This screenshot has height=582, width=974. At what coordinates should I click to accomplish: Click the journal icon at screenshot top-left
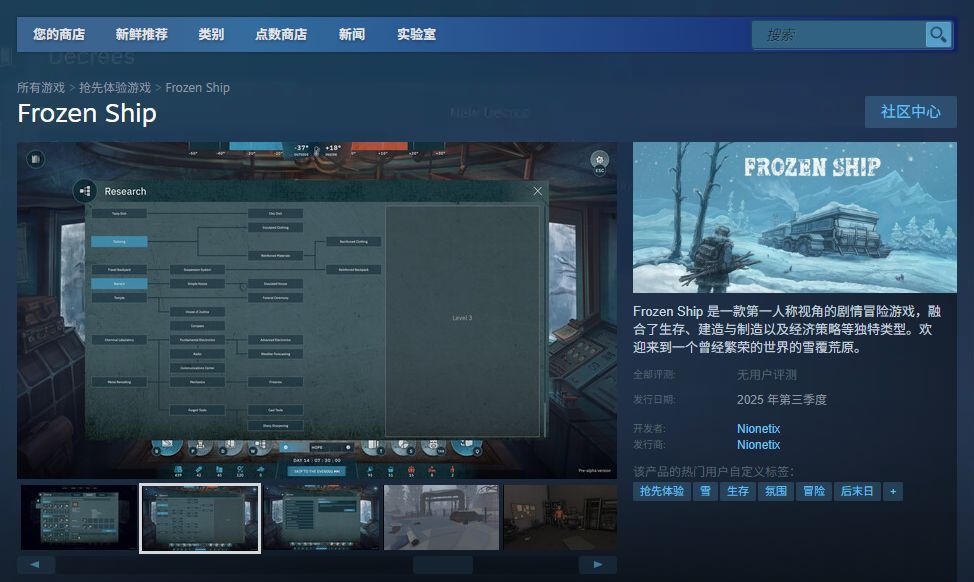tap(36, 159)
